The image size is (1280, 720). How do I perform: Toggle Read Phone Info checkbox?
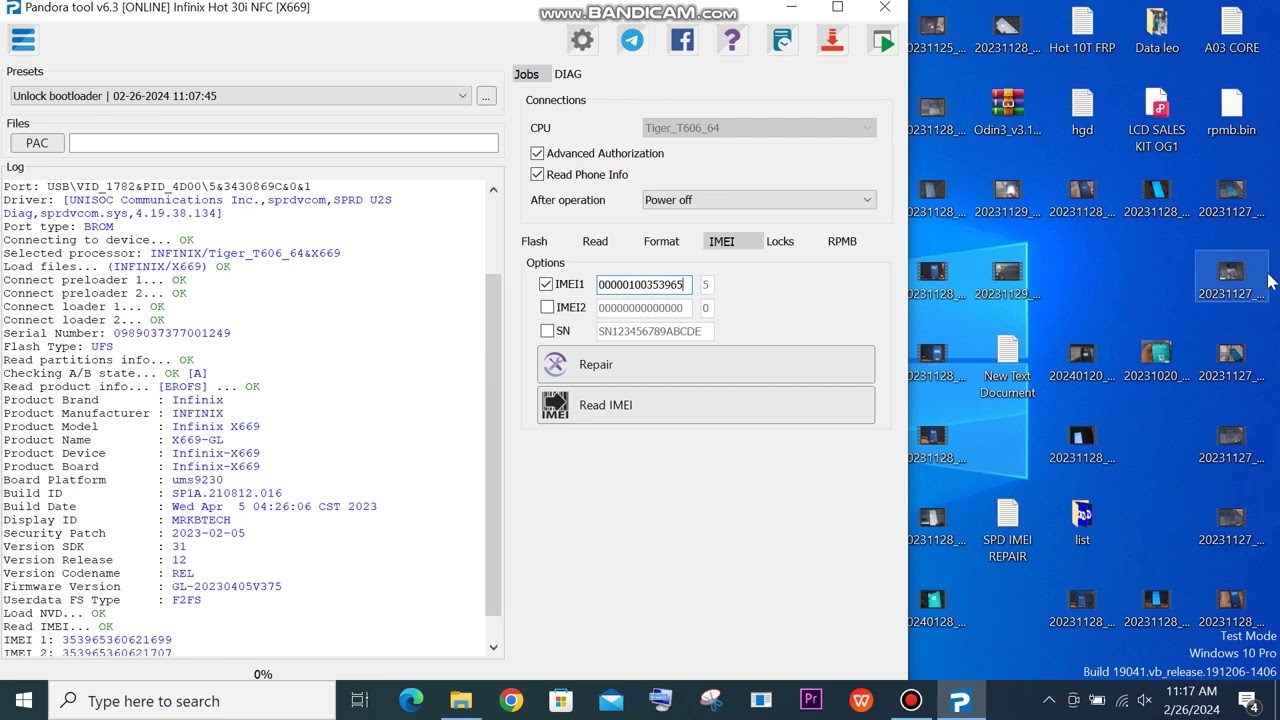tap(537, 175)
